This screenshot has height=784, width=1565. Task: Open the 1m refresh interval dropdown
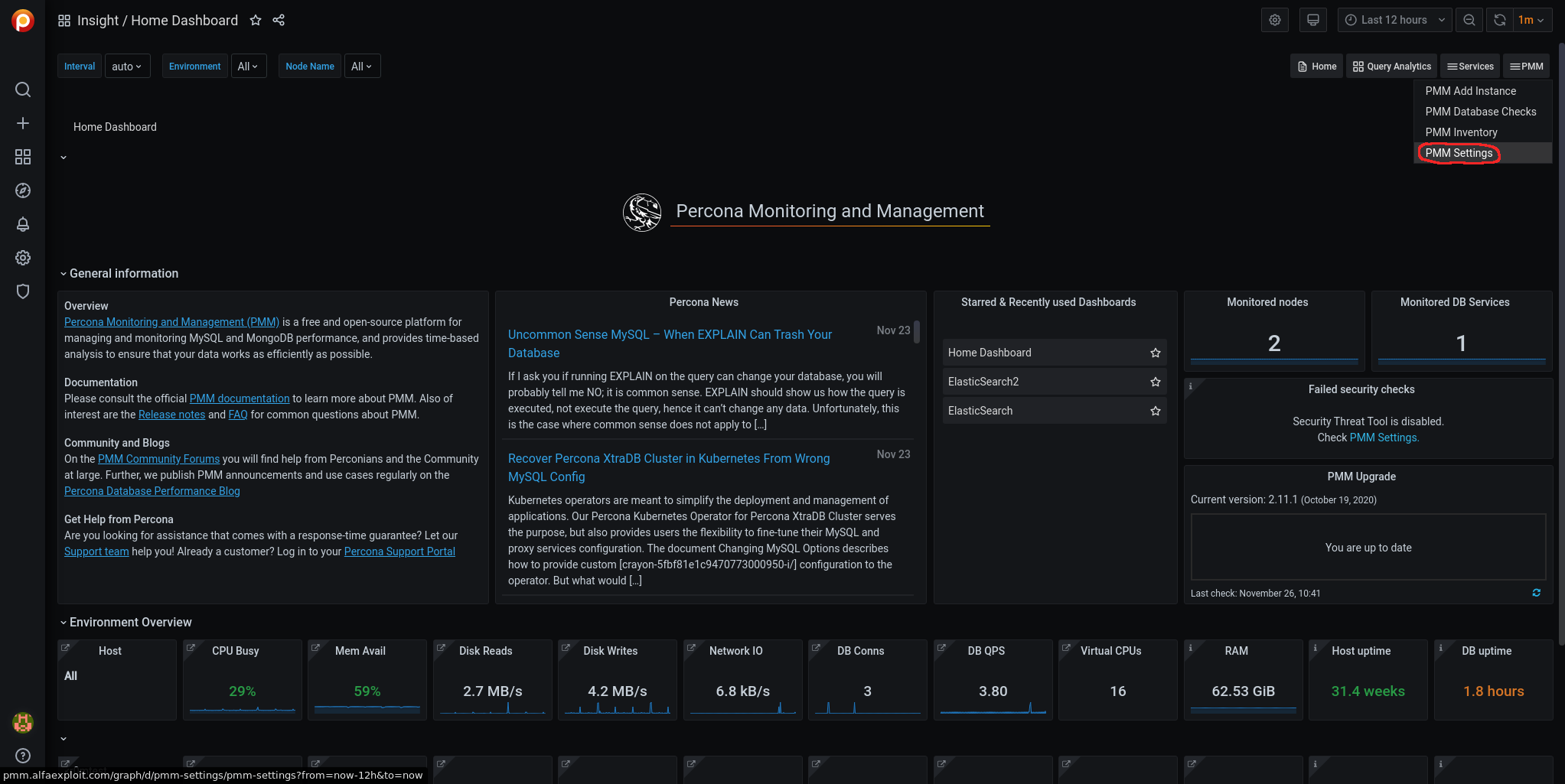click(x=1531, y=20)
